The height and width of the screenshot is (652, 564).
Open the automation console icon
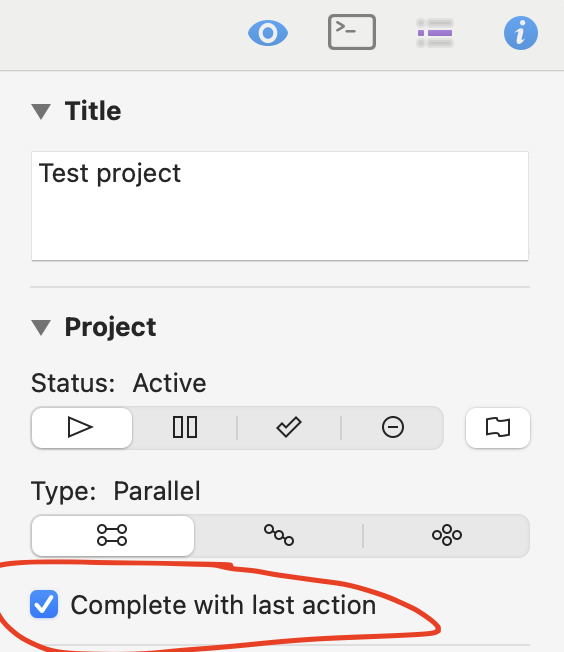click(x=352, y=32)
